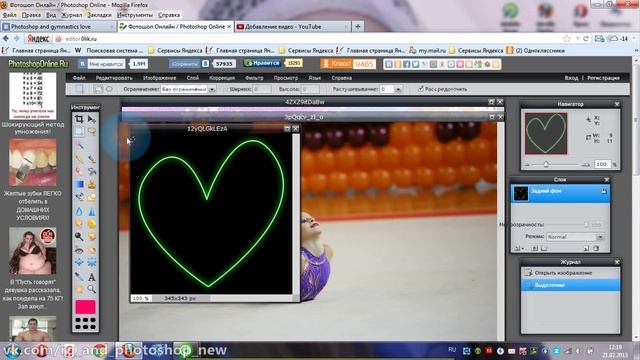The image size is (640, 360).
Task: Click the green Нравится button
Action: (x=263, y=63)
